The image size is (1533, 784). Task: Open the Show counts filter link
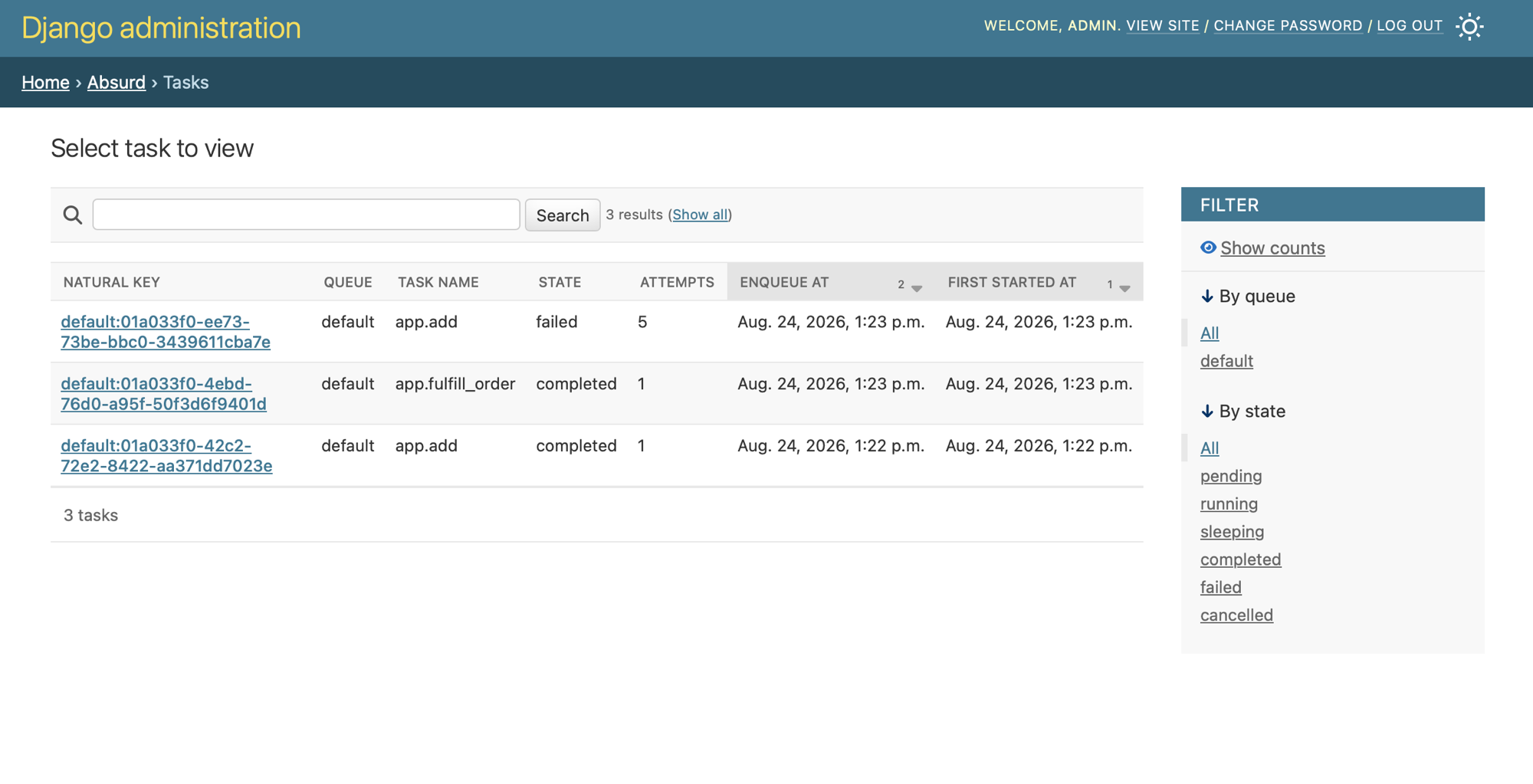click(x=1272, y=248)
